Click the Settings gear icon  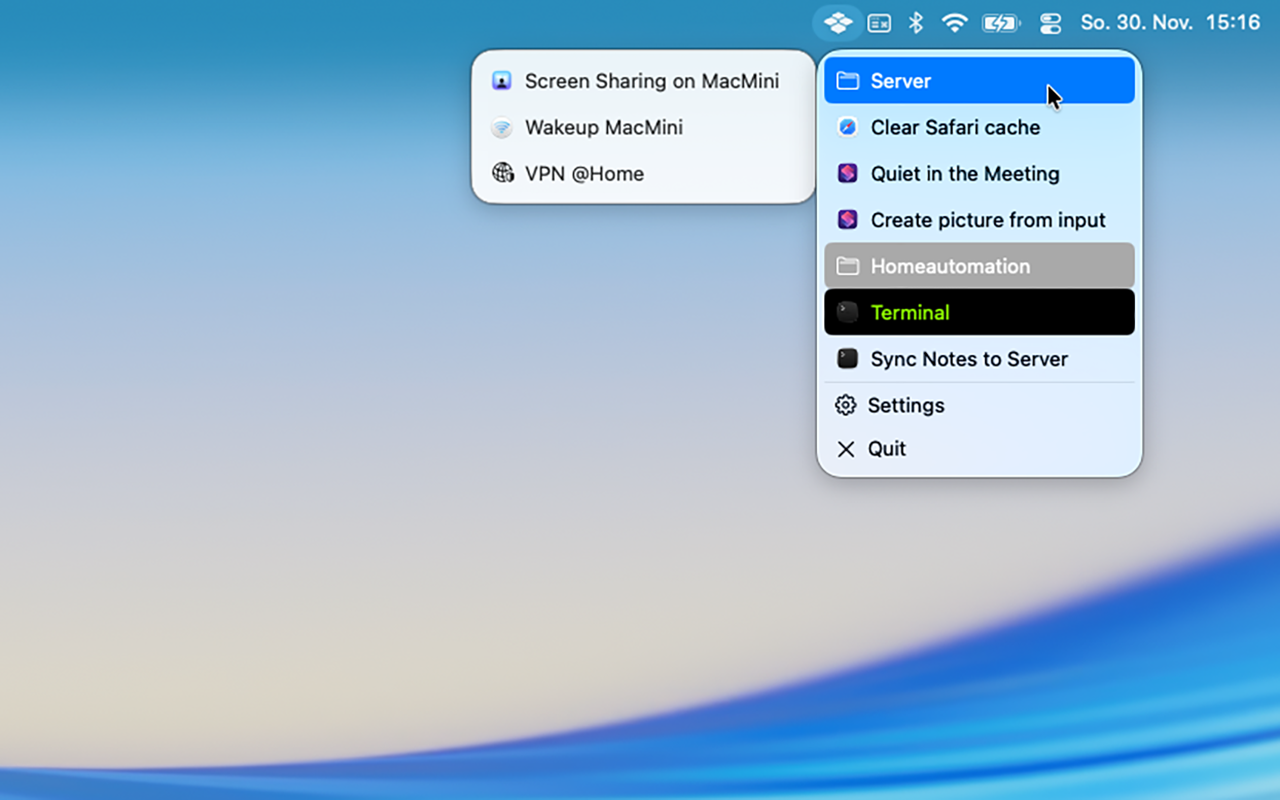click(x=846, y=405)
